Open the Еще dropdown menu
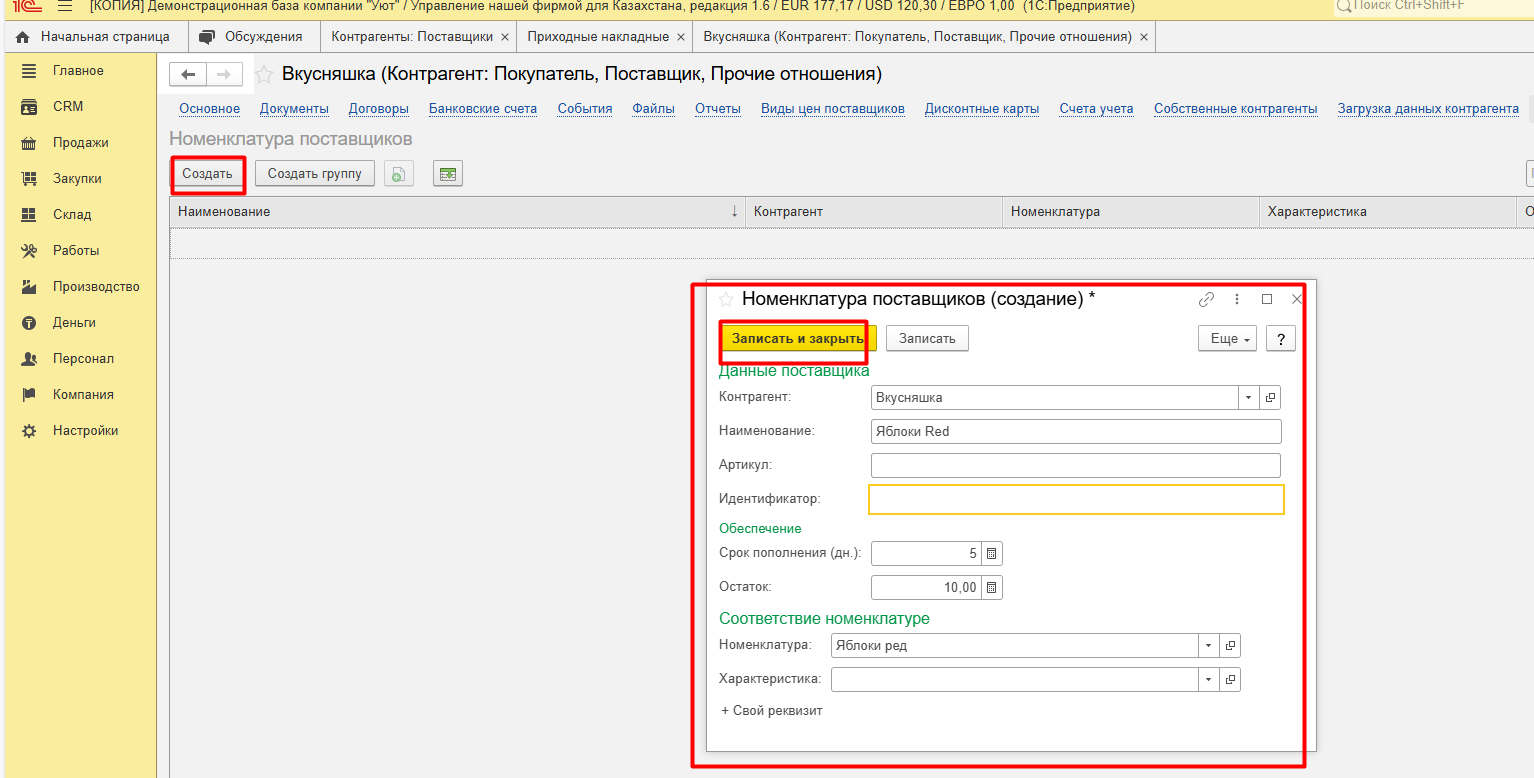 pos(1227,339)
